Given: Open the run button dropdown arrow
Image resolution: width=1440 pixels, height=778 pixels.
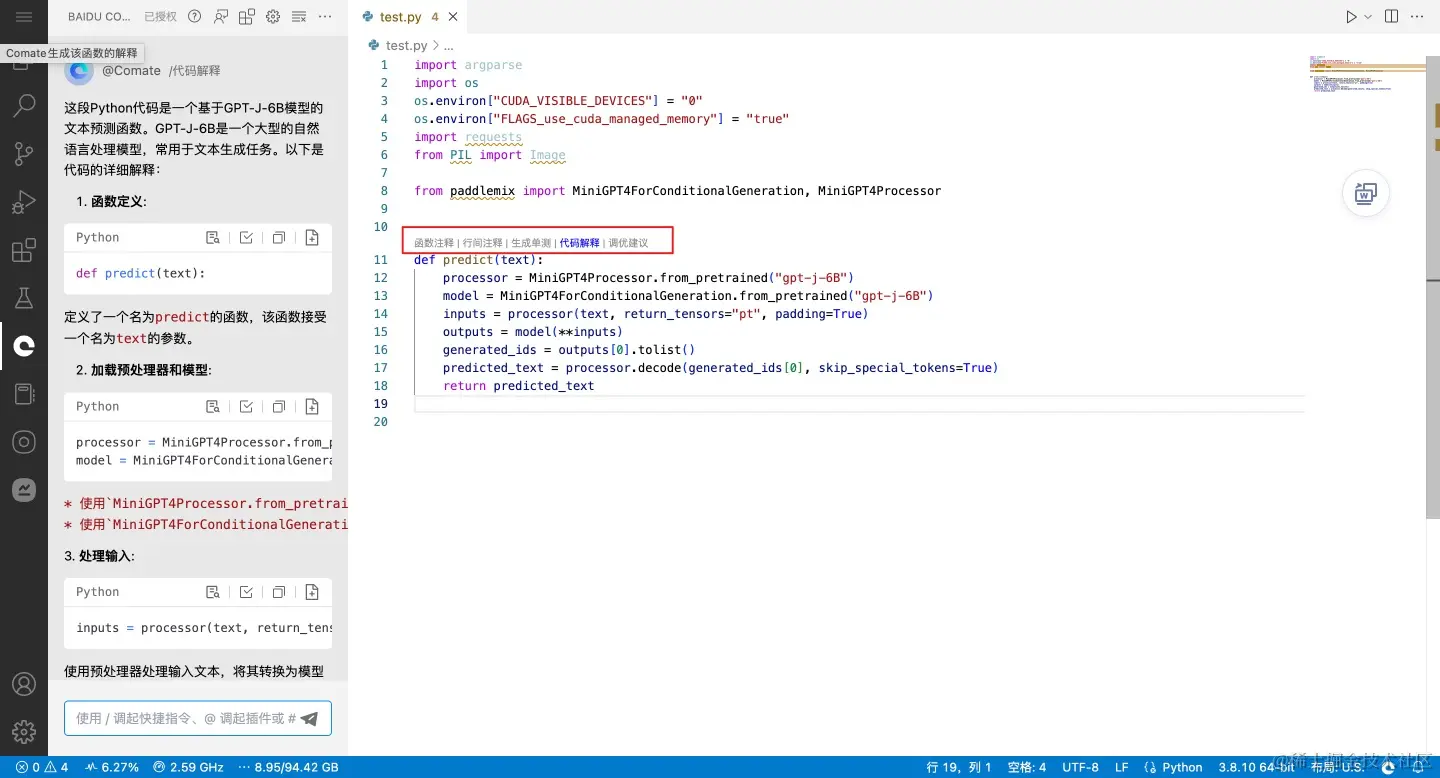Looking at the screenshot, I should (x=1367, y=17).
